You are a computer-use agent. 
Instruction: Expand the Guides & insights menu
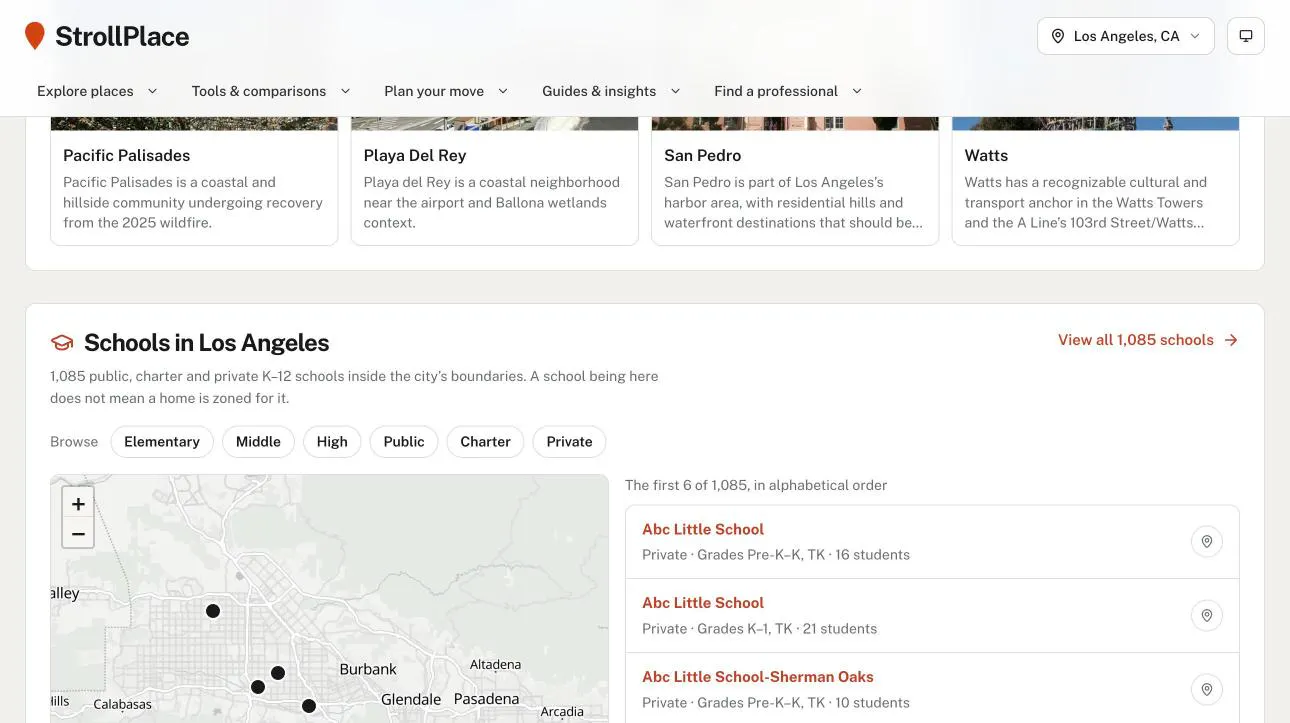(611, 91)
